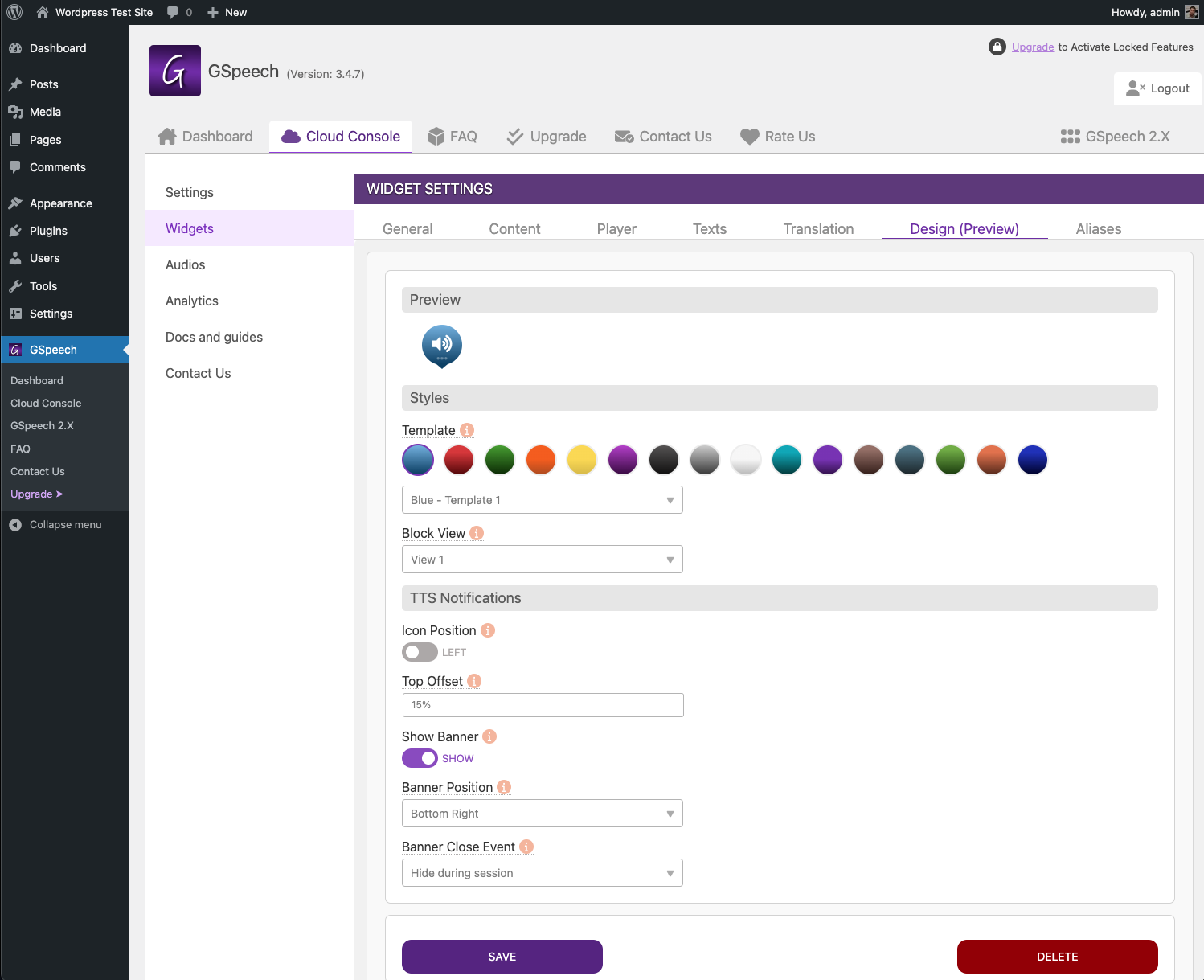Open Contact Us tab with envelope icon
This screenshot has height=980, width=1204.
[x=663, y=137]
